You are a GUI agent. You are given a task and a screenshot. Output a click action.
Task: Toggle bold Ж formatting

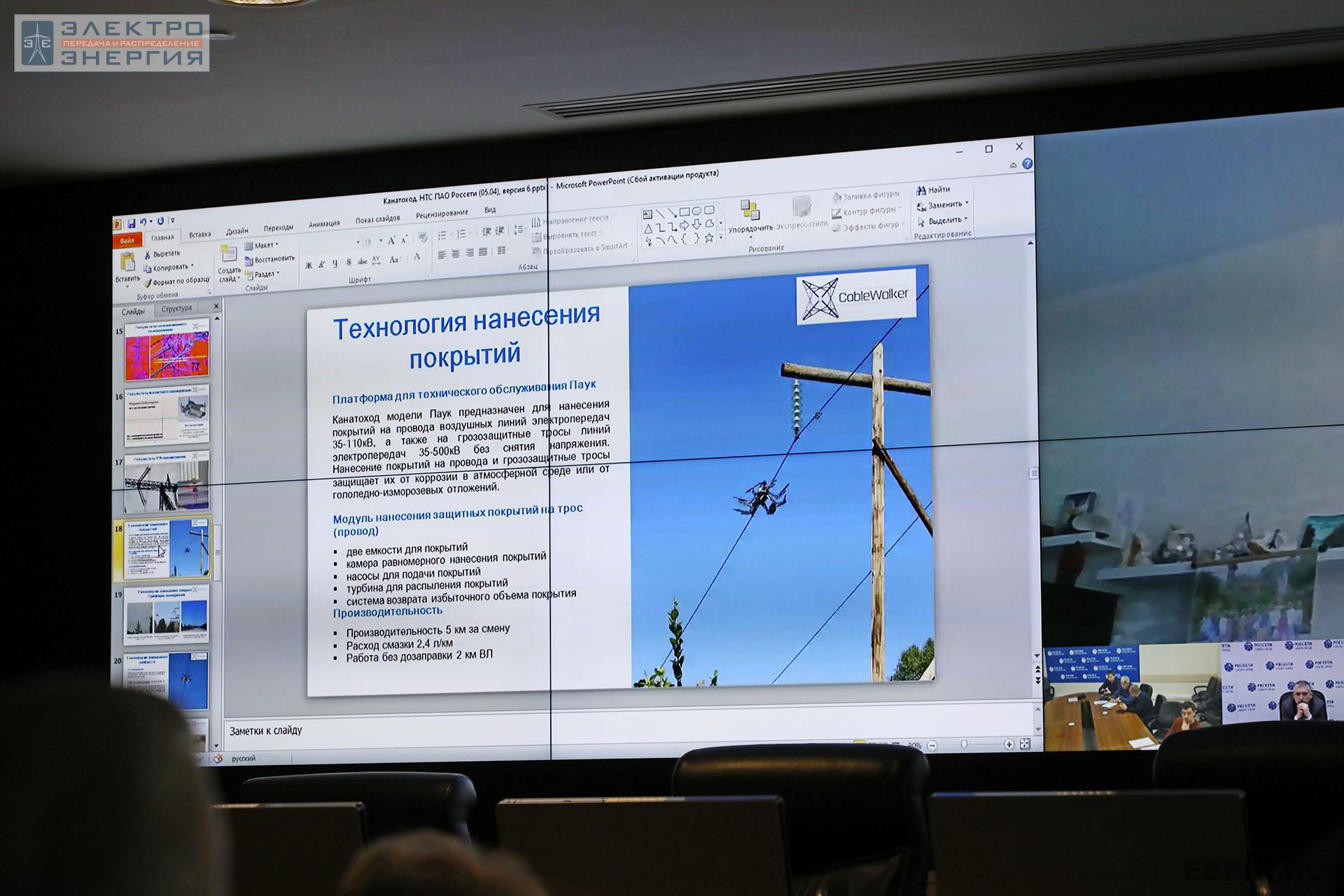[308, 265]
